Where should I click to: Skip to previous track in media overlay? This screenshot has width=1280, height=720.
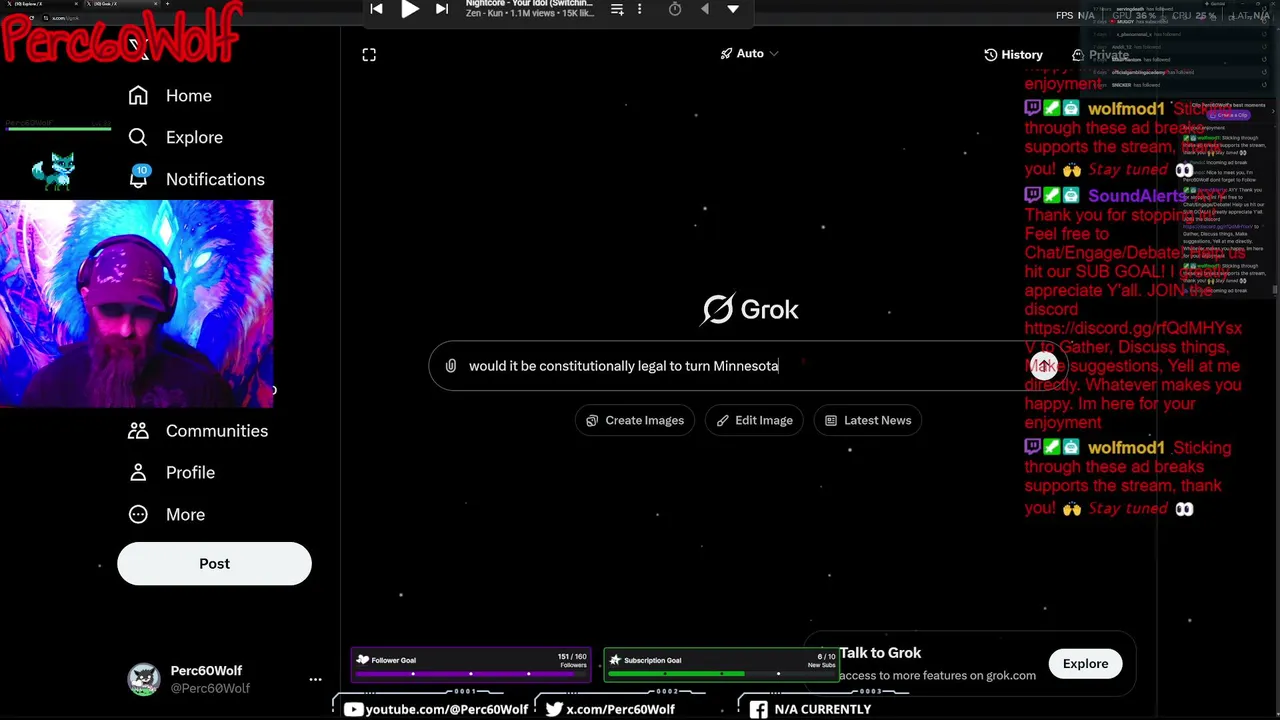pos(376,9)
